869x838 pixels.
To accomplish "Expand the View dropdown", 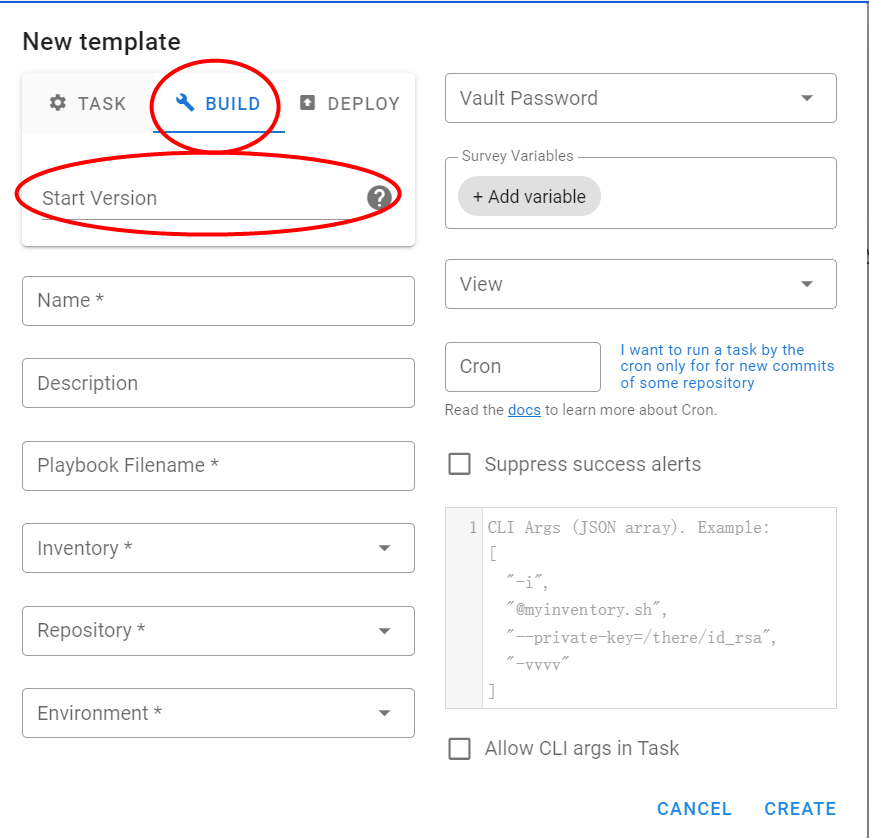I will pyautogui.click(x=806, y=284).
